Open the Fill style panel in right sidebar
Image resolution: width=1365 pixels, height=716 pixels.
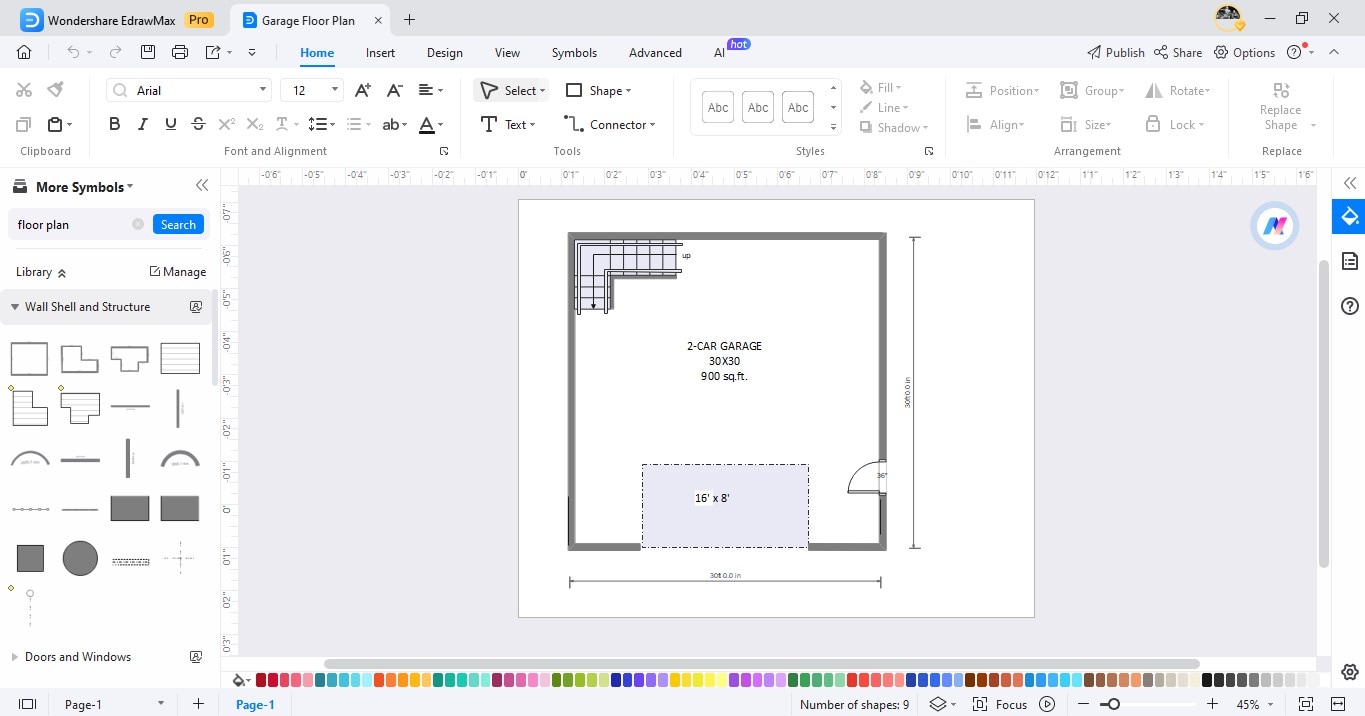tap(1349, 217)
